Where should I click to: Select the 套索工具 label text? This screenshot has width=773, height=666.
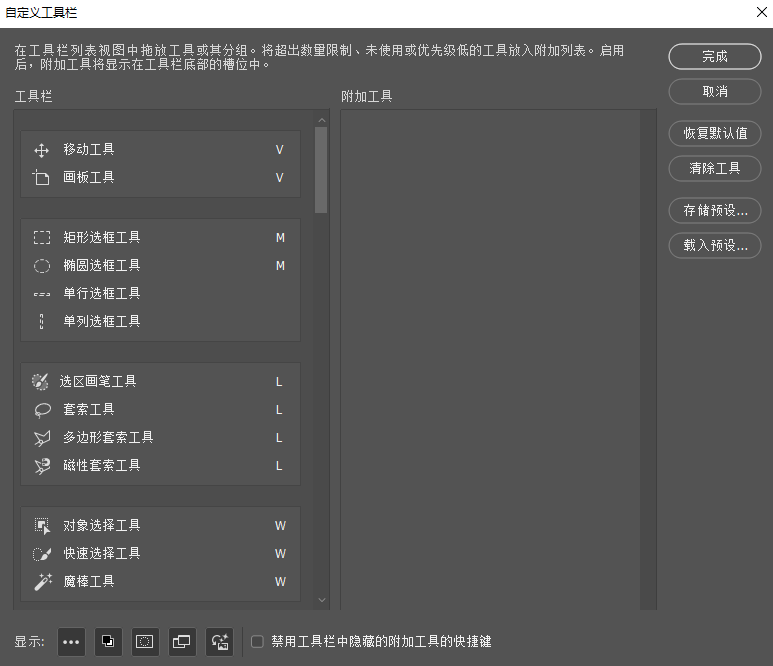(x=89, y=410)
